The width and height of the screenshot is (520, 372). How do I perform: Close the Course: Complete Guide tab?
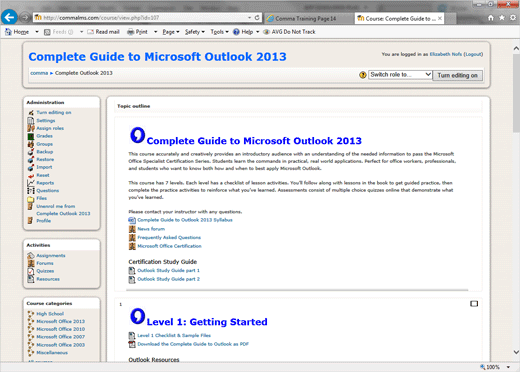pyautogui.click(x=440, y=19)
